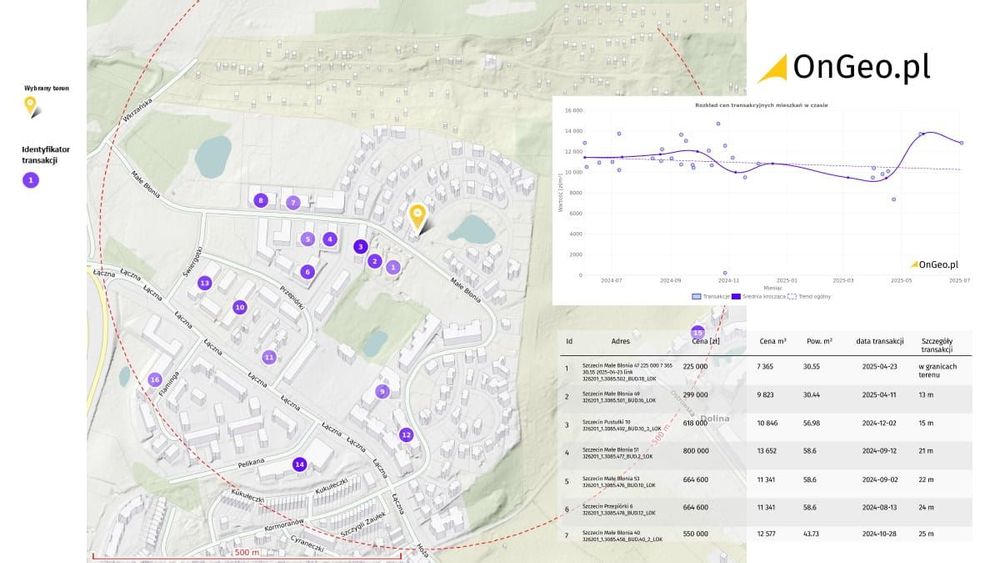The image size is (1000, 563).
Task: Click the purple legend marker under Identyfikator transakcji
Action: (x=31, y=179)
